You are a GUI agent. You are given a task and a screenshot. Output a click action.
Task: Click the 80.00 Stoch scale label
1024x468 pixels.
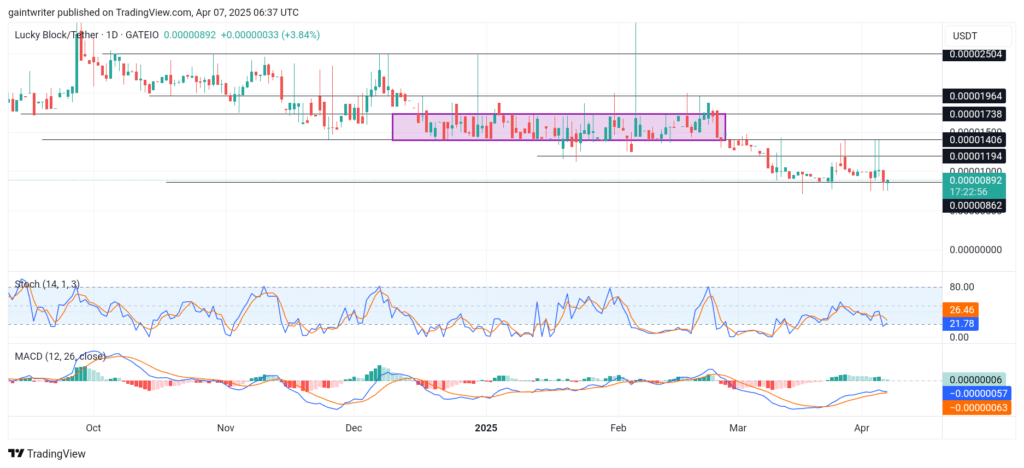coord(961,287)
